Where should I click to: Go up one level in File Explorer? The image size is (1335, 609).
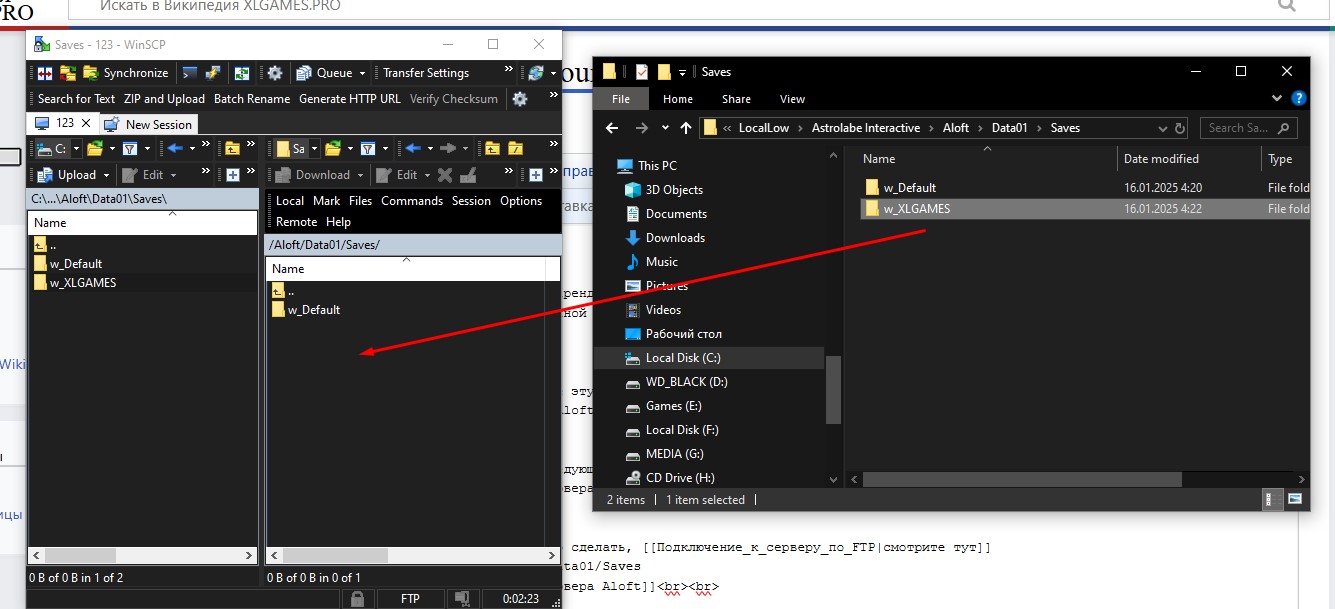(685, 128)
